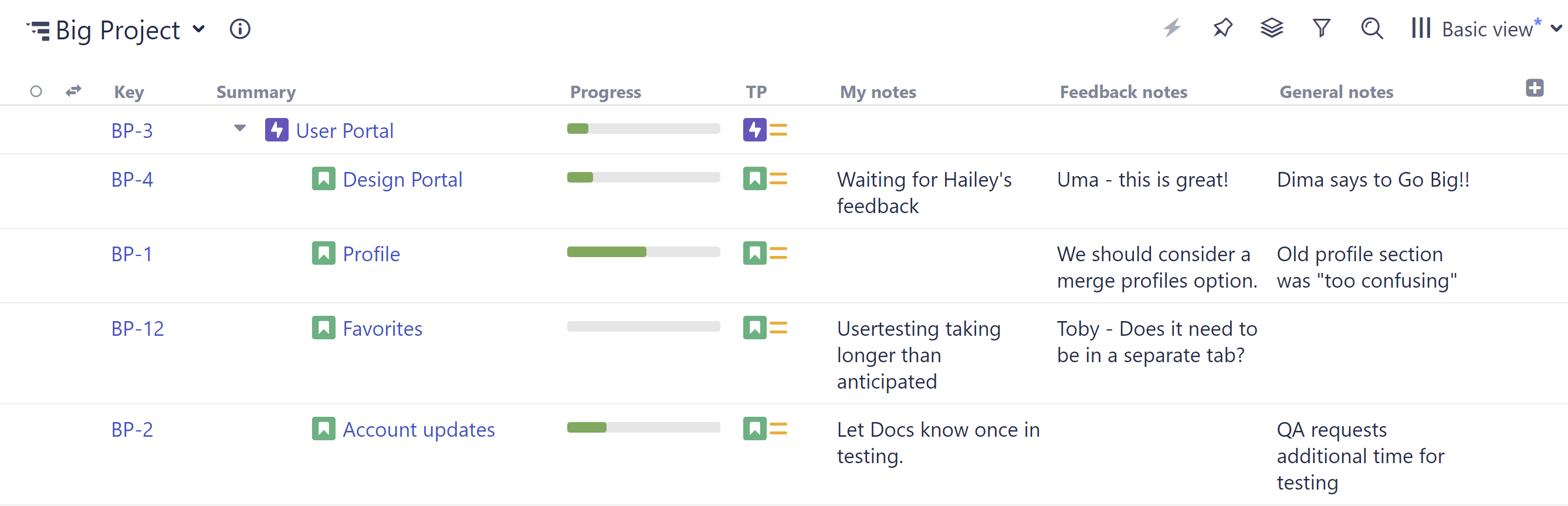The height and width of the screenshot is (506, 1568).
Task: Open issue BP-12 Favorites link
Action: [x=382, y=328]
